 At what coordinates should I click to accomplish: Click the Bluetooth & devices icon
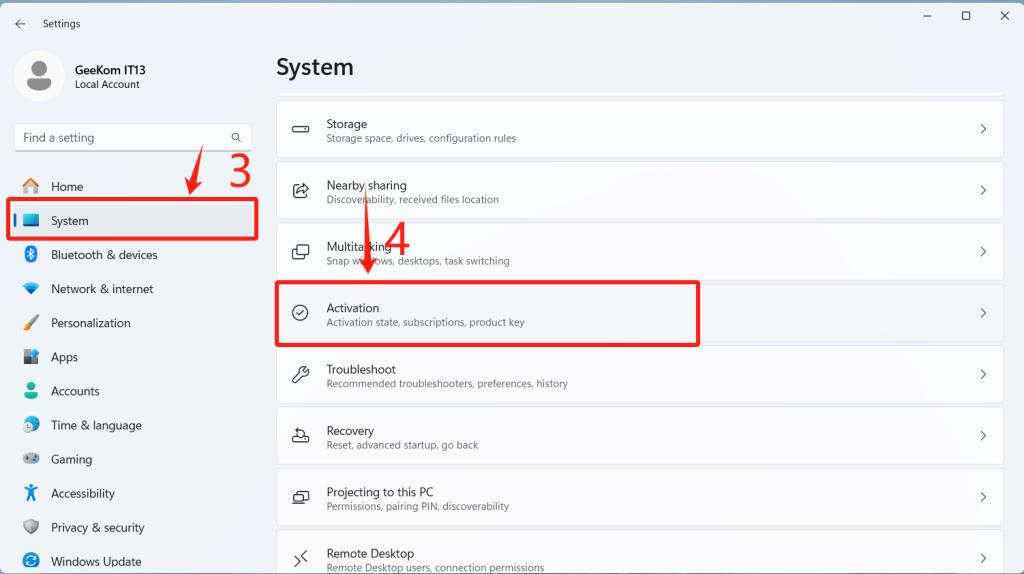31,255
